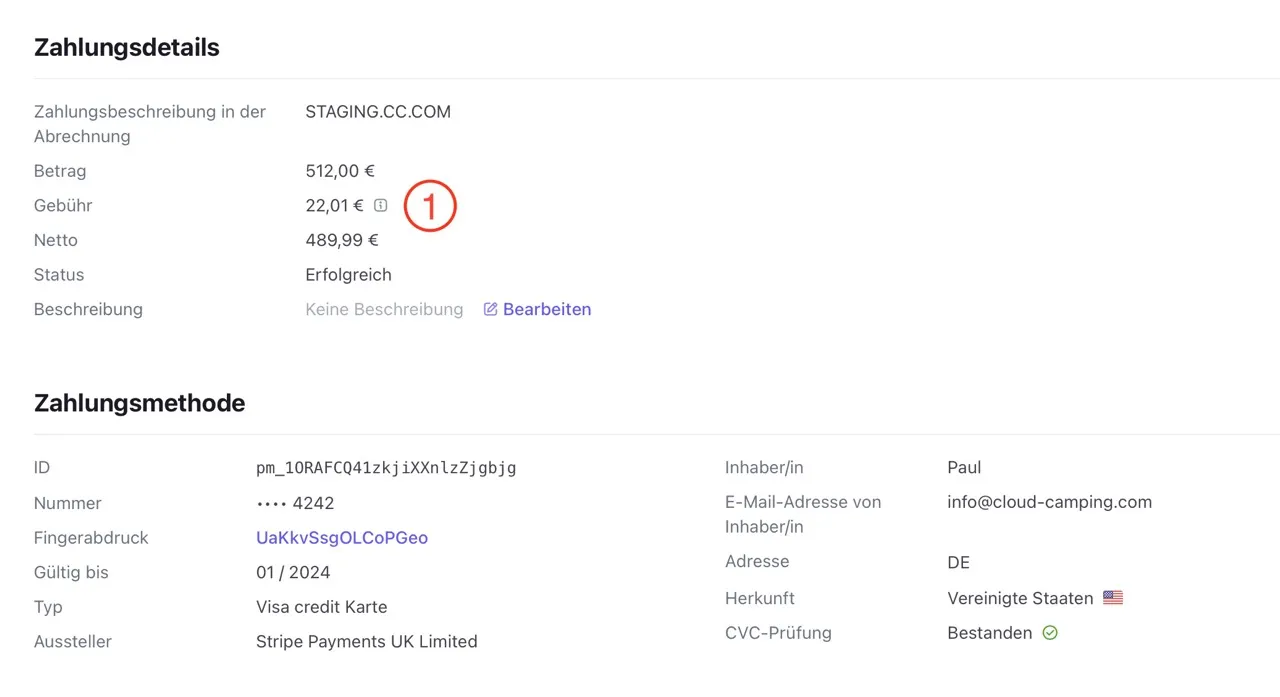Click the Betrag value 512,00 €
Screen dimensions: 1280x697
340,171
